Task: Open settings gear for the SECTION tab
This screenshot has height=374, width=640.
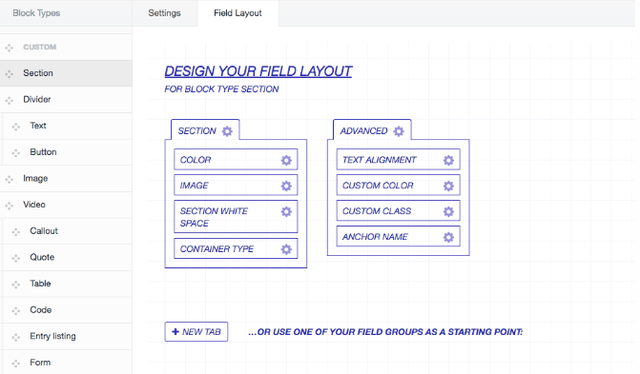Action: pos(227,131)
